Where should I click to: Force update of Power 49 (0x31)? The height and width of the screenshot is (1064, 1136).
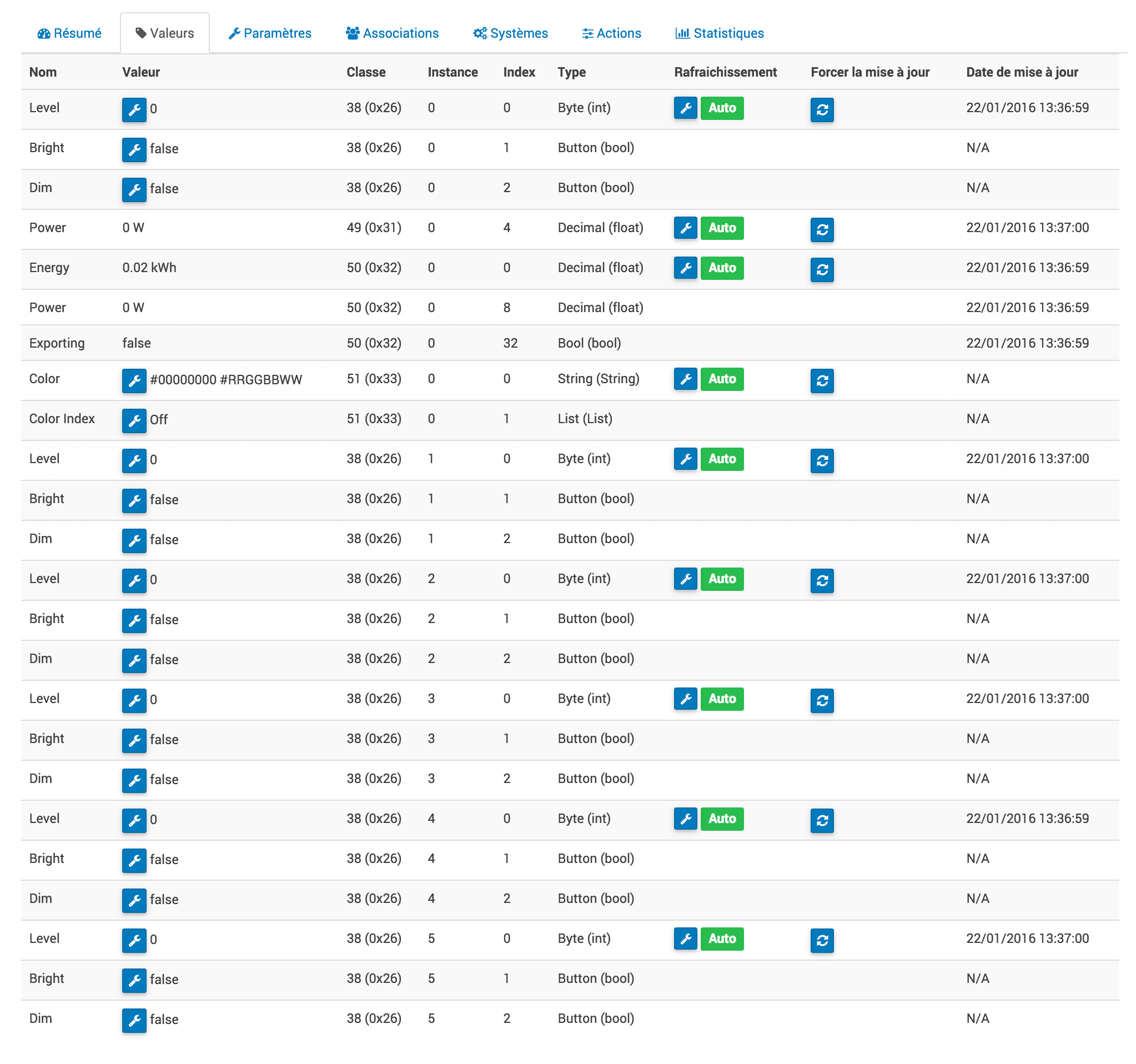tap(822, 230)
